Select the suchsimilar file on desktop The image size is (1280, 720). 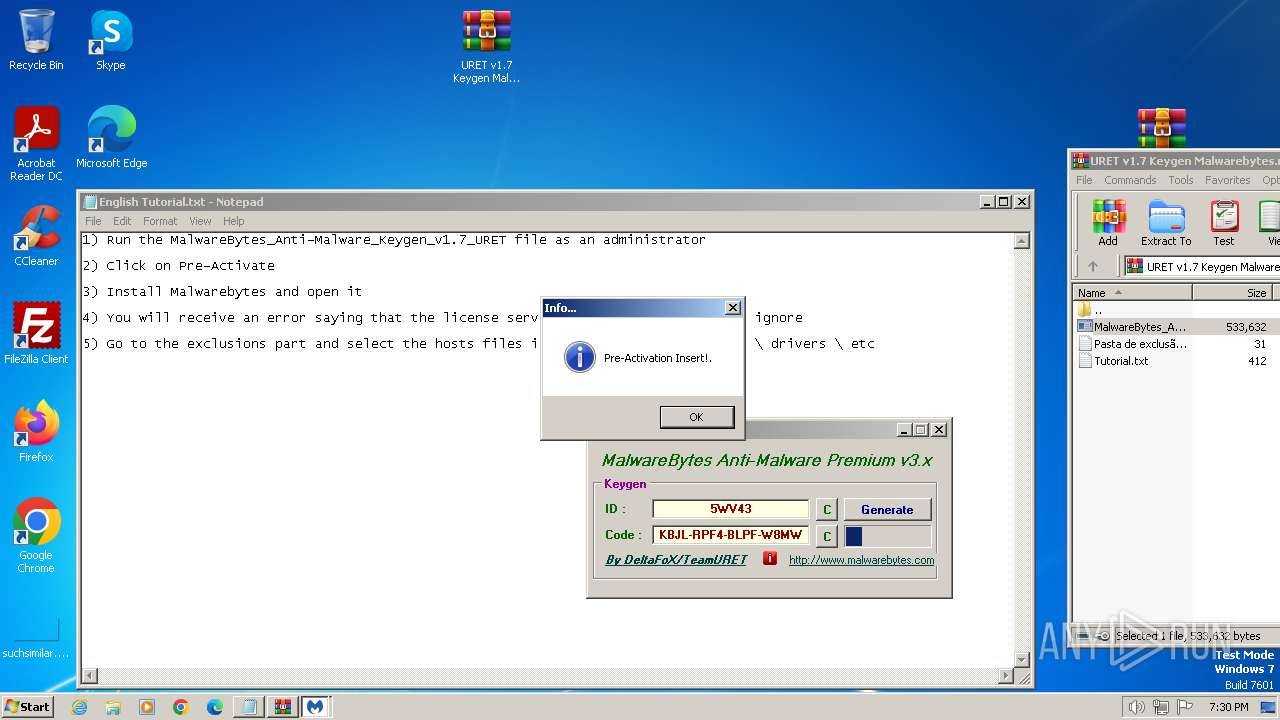36,640
